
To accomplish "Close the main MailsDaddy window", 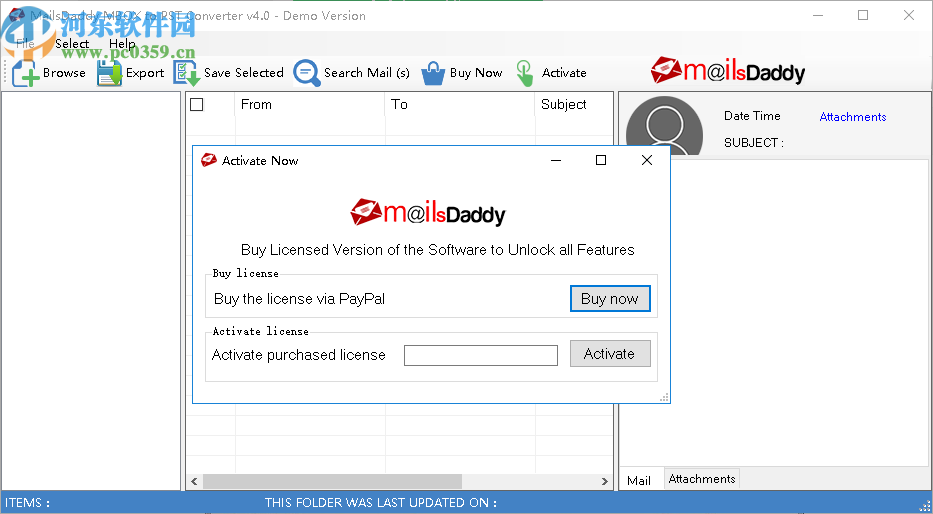I will point(909,15).
